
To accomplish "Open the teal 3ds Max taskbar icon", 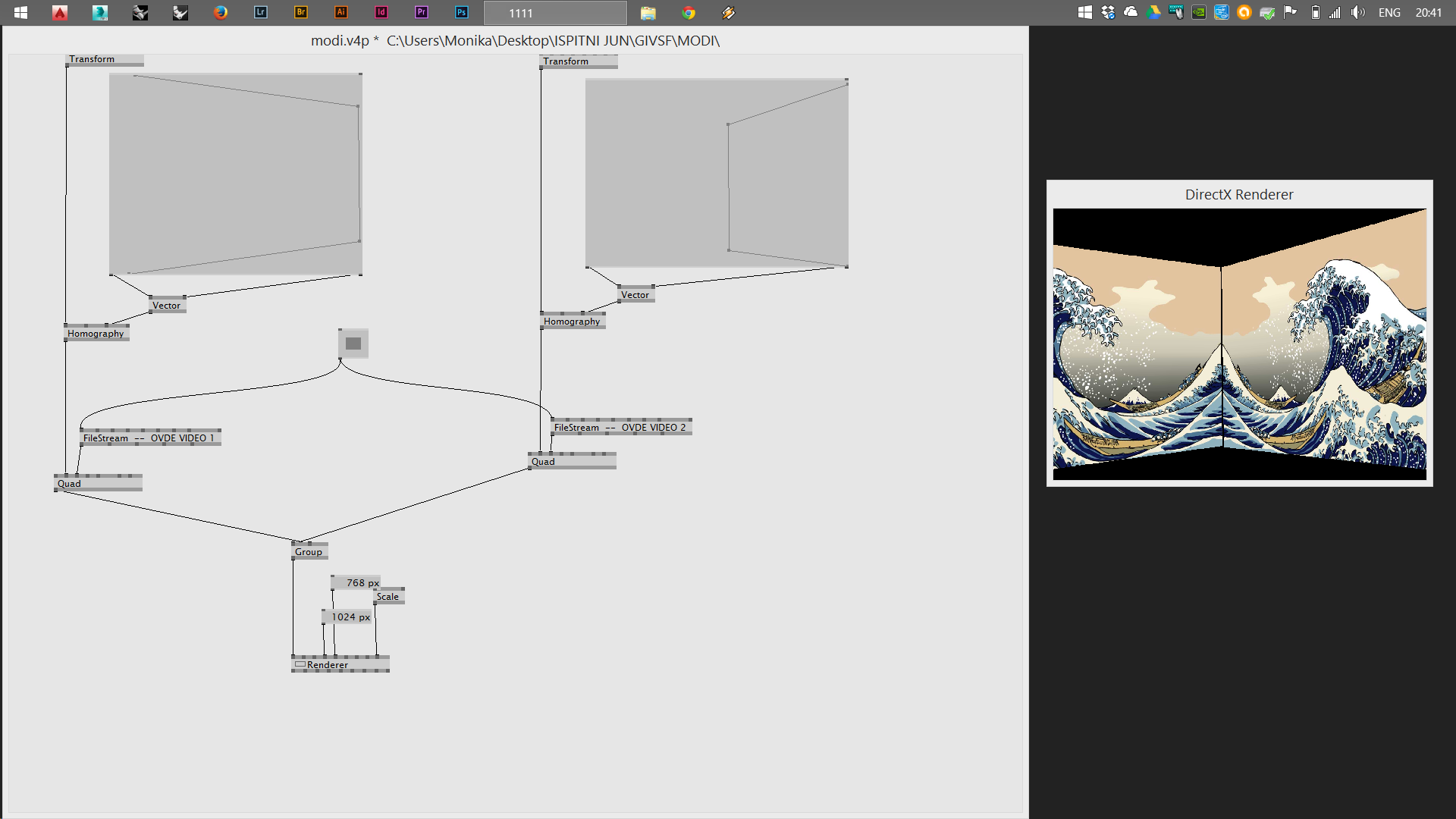I will tap(100, 12).
